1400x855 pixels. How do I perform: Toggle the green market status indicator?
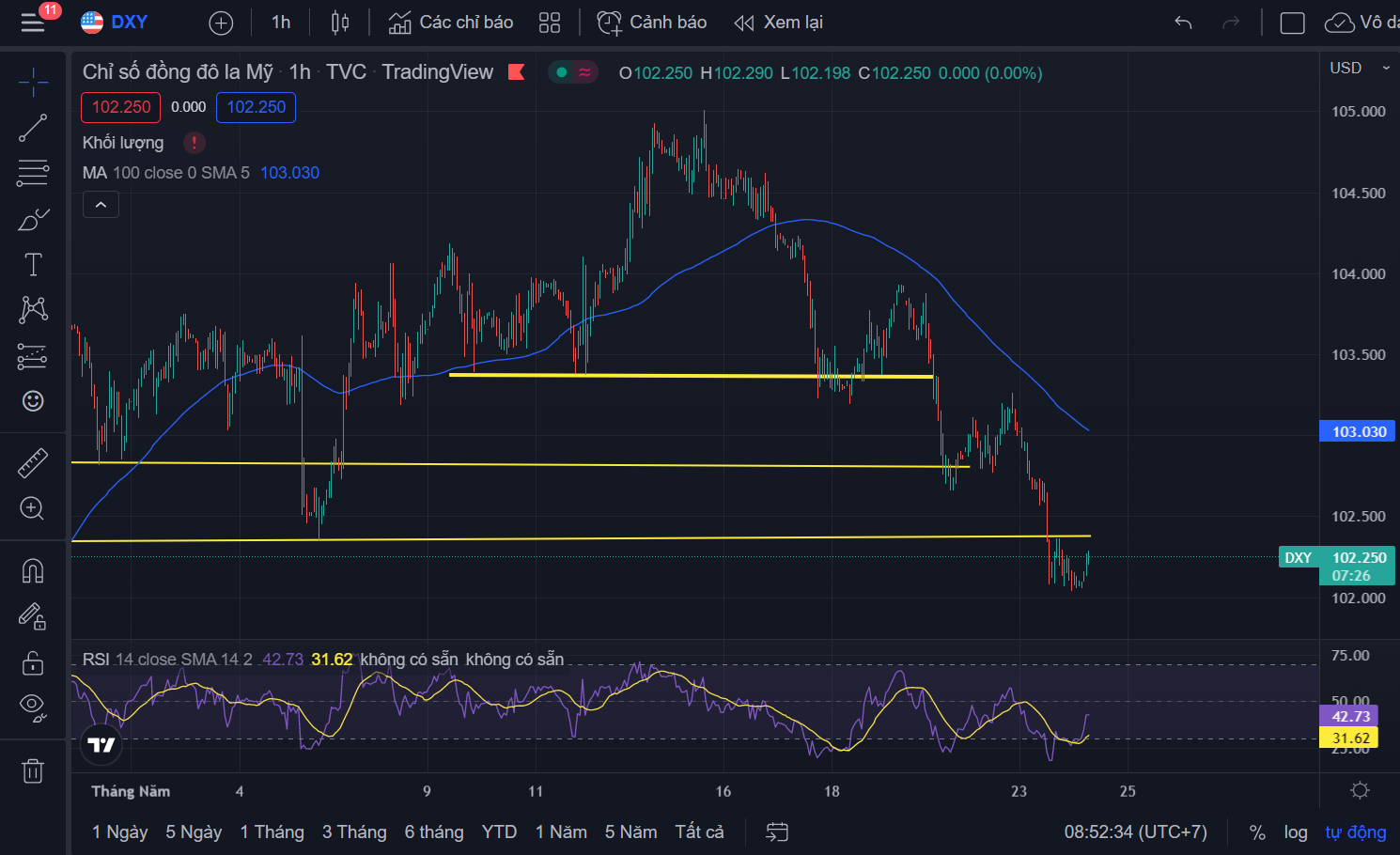point(562,72)
